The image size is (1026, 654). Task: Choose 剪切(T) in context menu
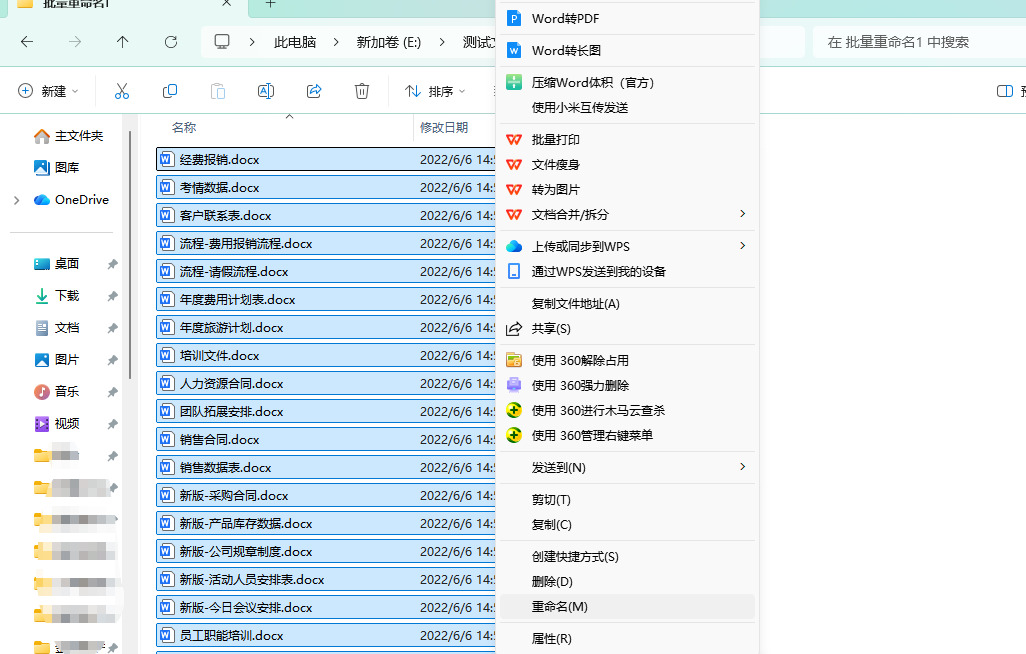[x=628, y=500]
